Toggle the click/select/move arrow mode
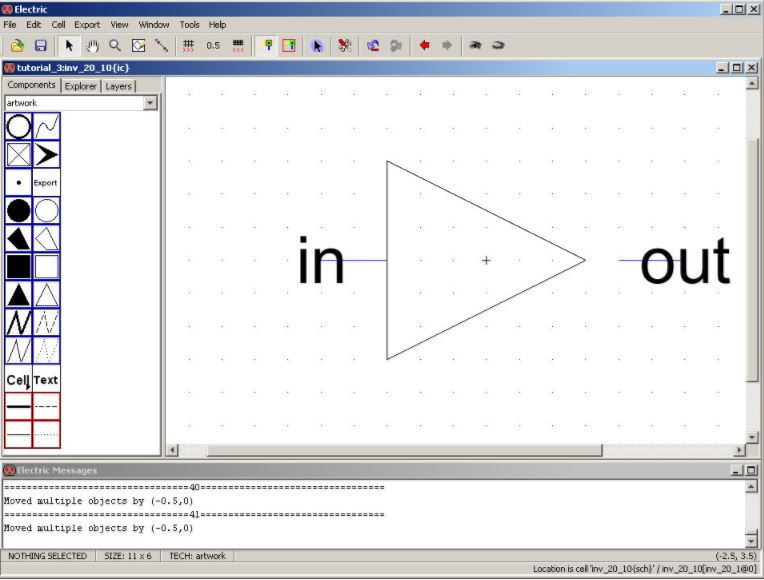Viewport: 764px width, 580px height. [x=69, y=45]
